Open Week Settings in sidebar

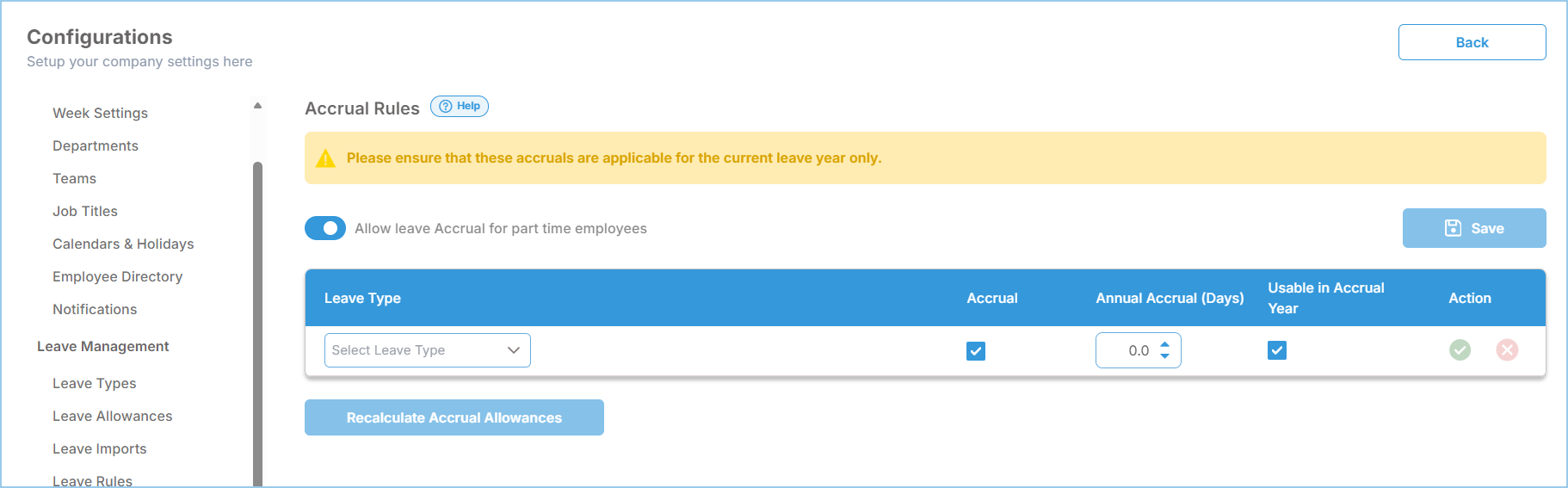(x=100, y=113)
